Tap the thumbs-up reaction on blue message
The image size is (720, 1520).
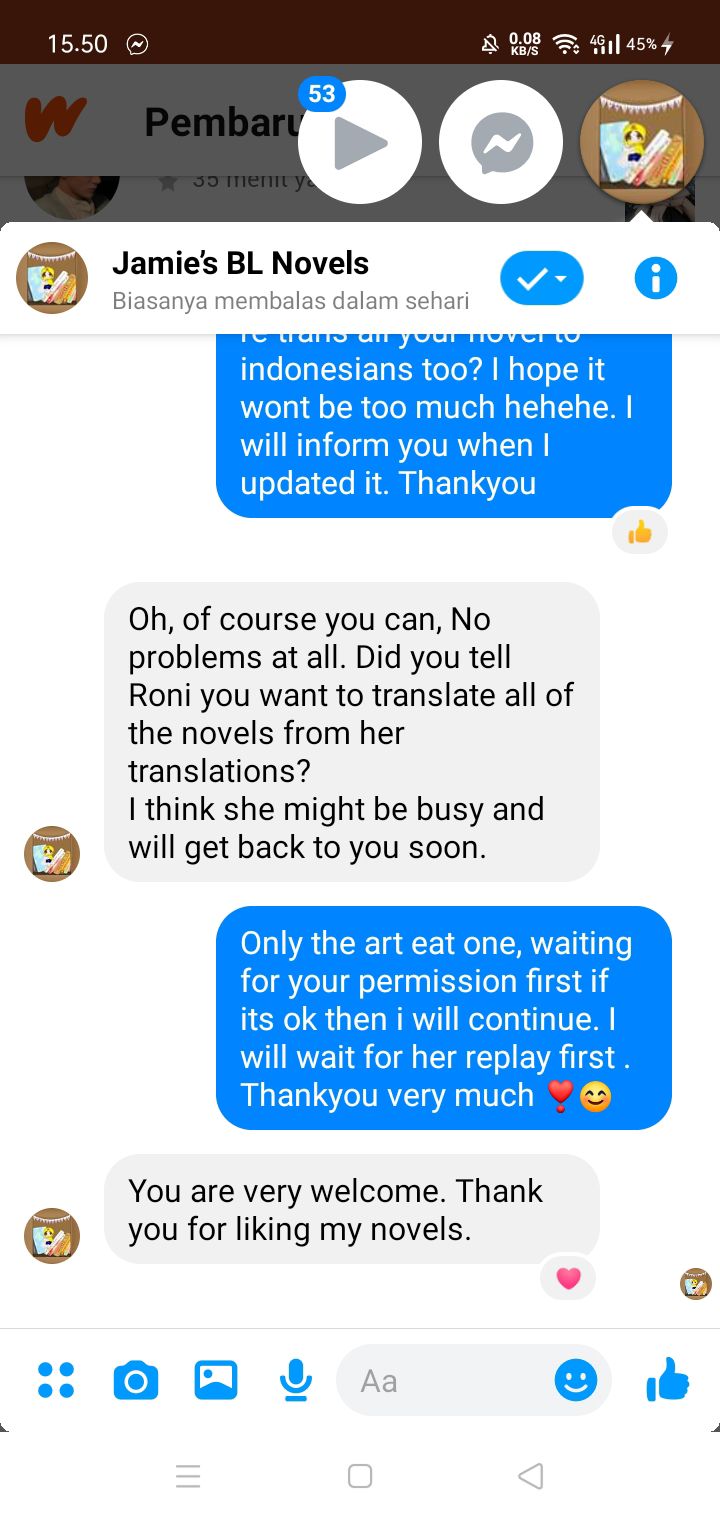click(639, 532)
